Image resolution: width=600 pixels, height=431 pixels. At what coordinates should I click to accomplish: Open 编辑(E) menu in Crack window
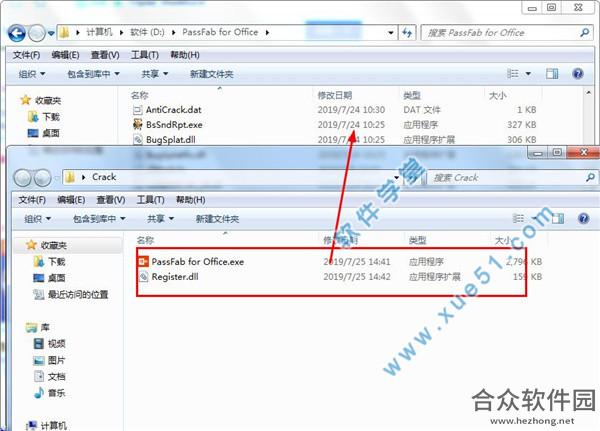point(71,200)
